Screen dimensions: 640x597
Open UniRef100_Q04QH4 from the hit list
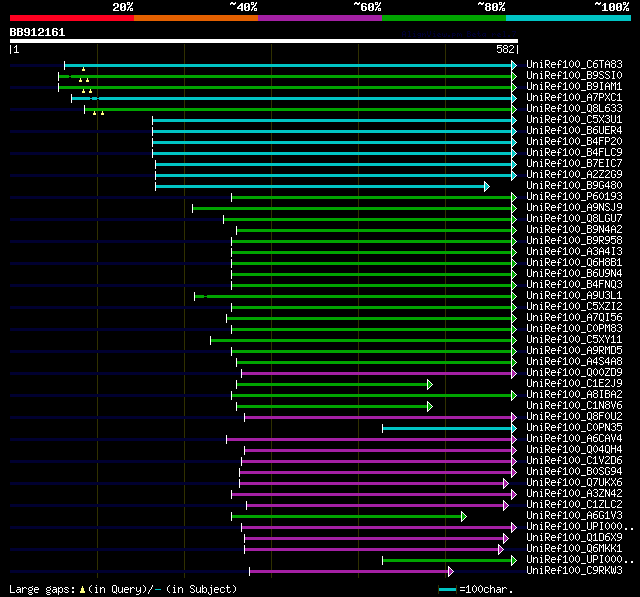[x=574, y=450]
